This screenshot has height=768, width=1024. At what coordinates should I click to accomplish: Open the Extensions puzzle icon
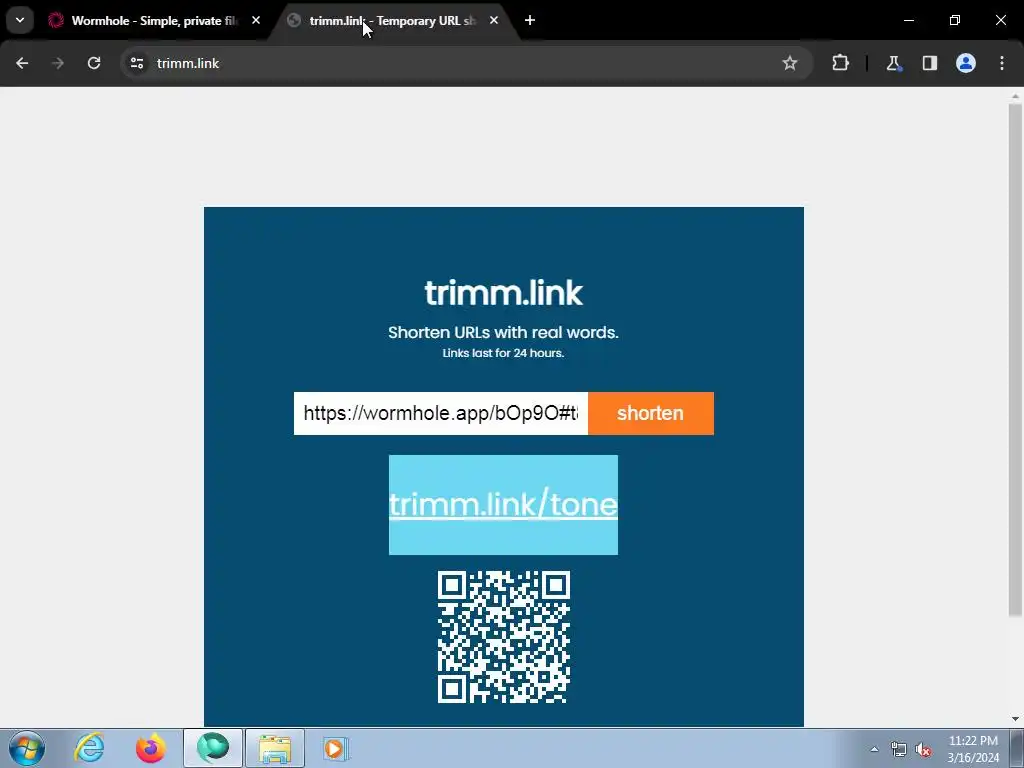pyautogui.click(x=840, y=63)
